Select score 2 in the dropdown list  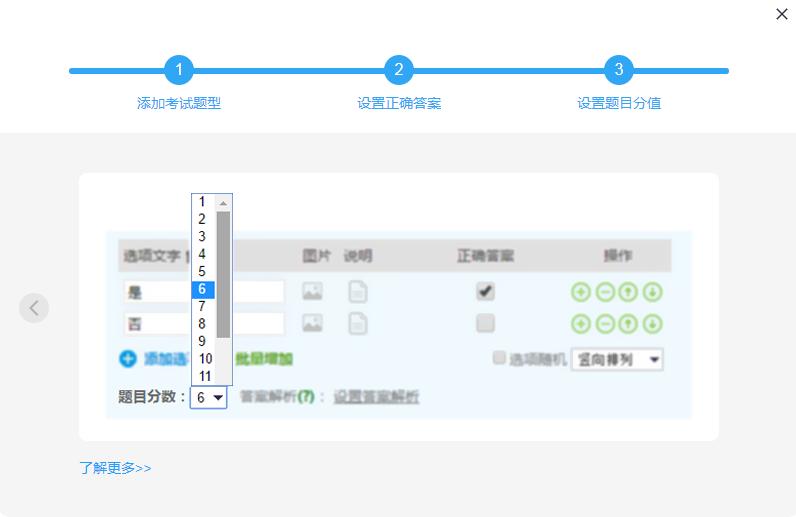(203, 219)
